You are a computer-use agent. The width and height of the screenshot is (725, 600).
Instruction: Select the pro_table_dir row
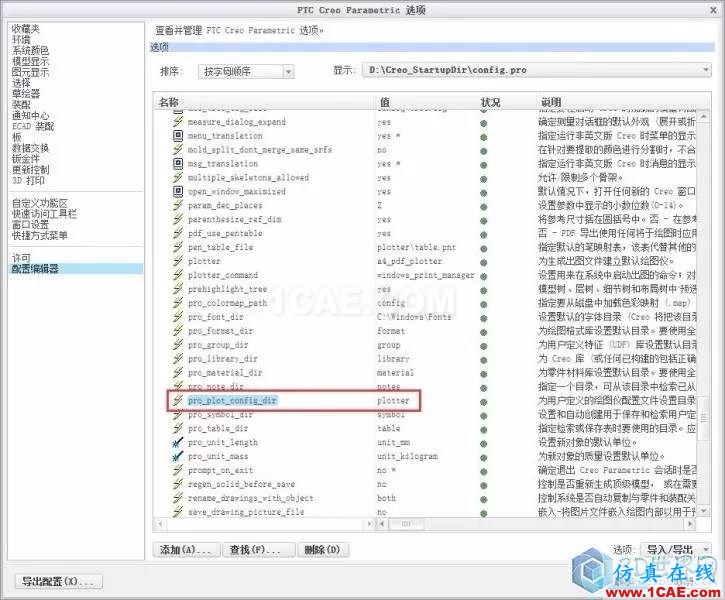pos(218,428)
